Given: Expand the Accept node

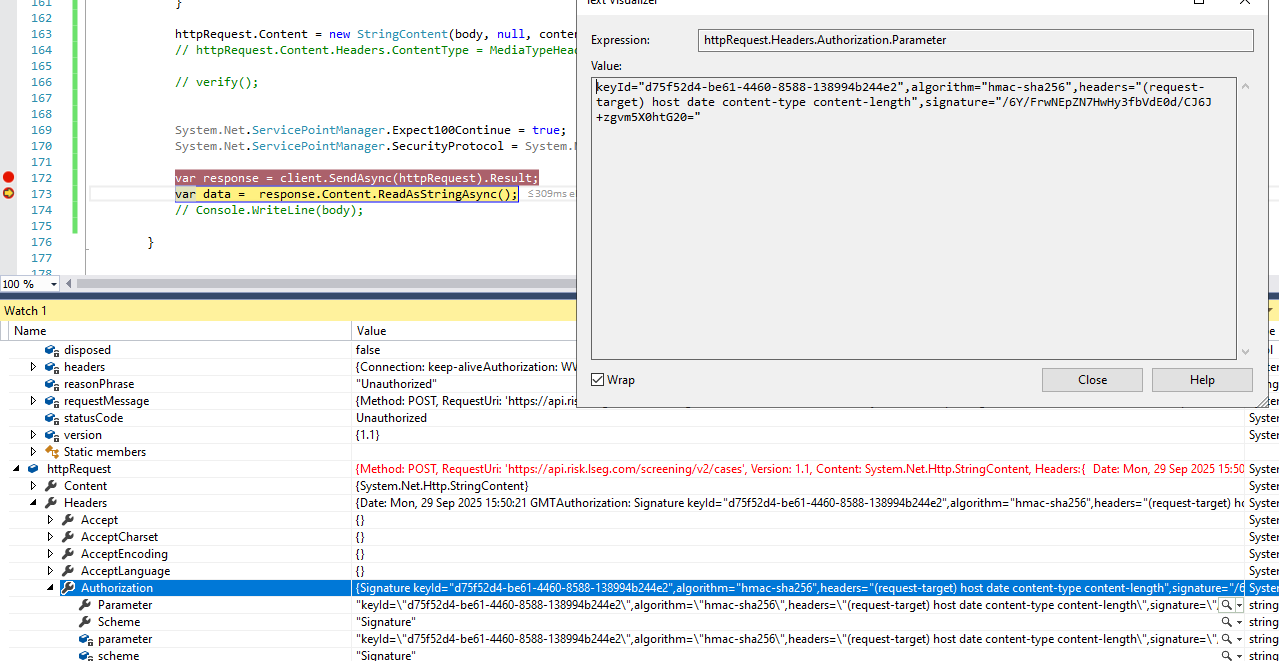Looking at the screenshot, I should [51, 520].
